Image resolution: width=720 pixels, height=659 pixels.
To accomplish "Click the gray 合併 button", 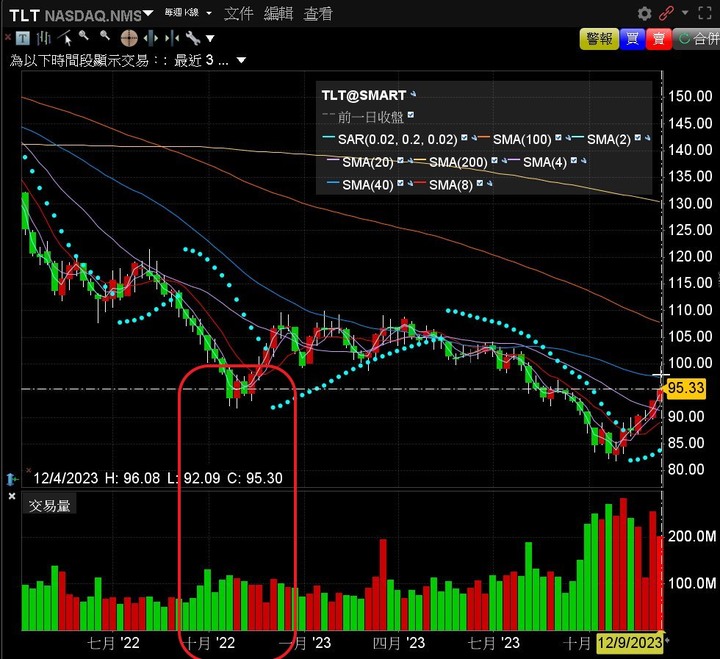I will [697, 39].
